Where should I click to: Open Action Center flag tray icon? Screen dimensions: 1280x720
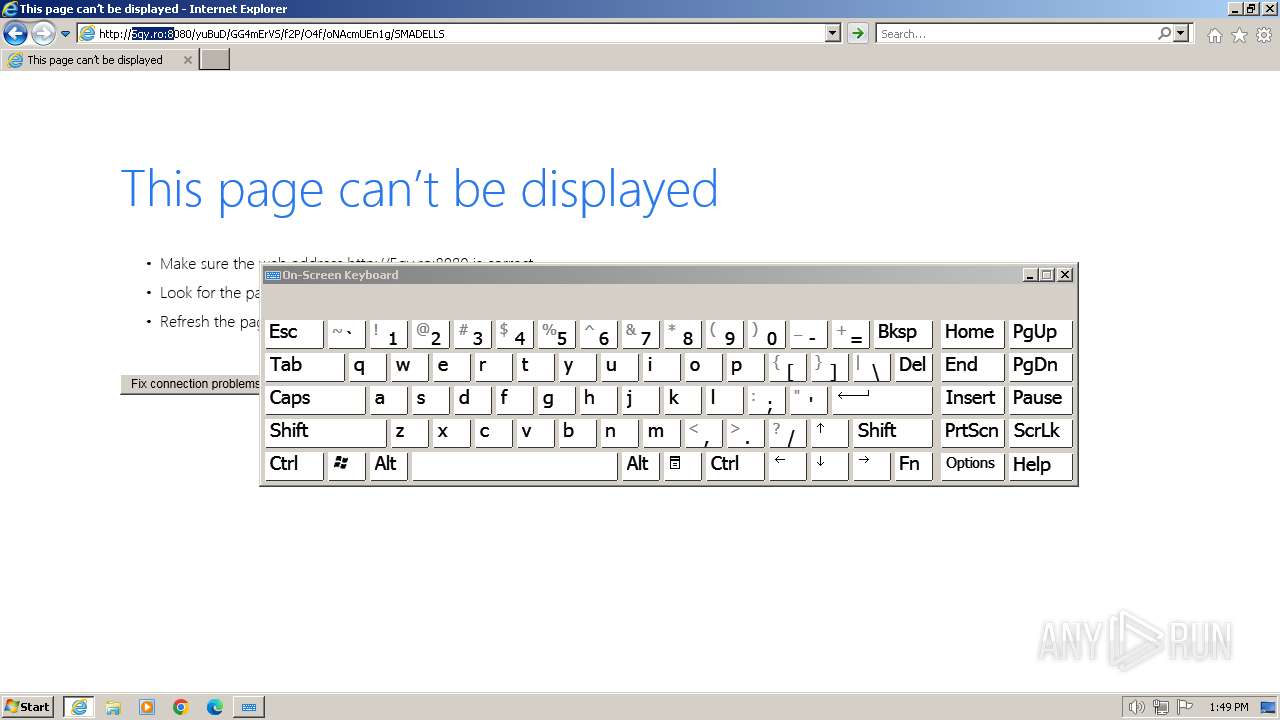[x=1185, y=707]
